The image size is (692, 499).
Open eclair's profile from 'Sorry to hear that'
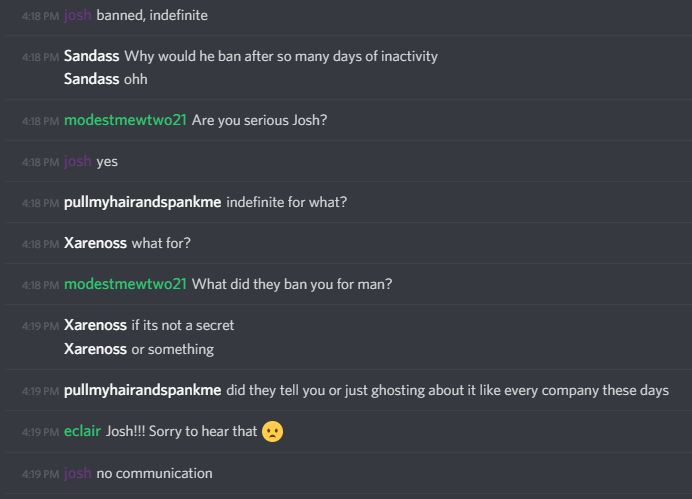click(83, 431)
